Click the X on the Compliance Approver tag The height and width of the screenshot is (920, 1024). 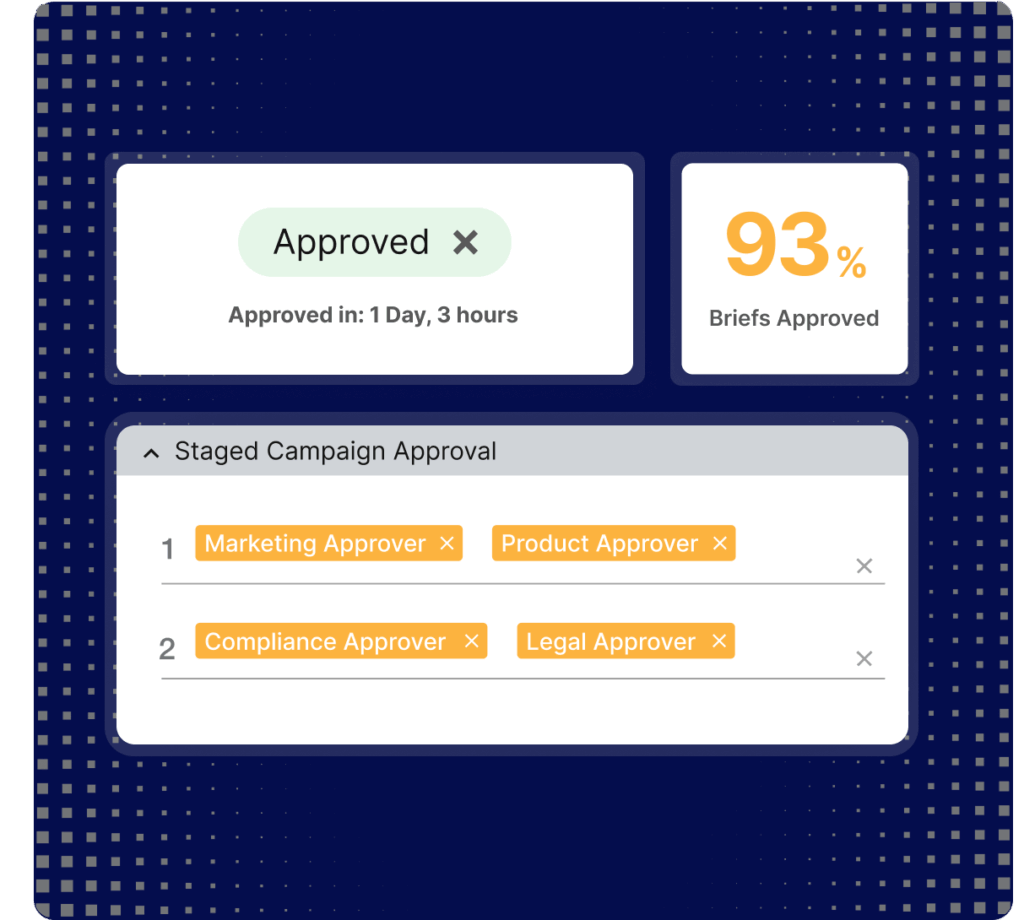coord(471,641)
